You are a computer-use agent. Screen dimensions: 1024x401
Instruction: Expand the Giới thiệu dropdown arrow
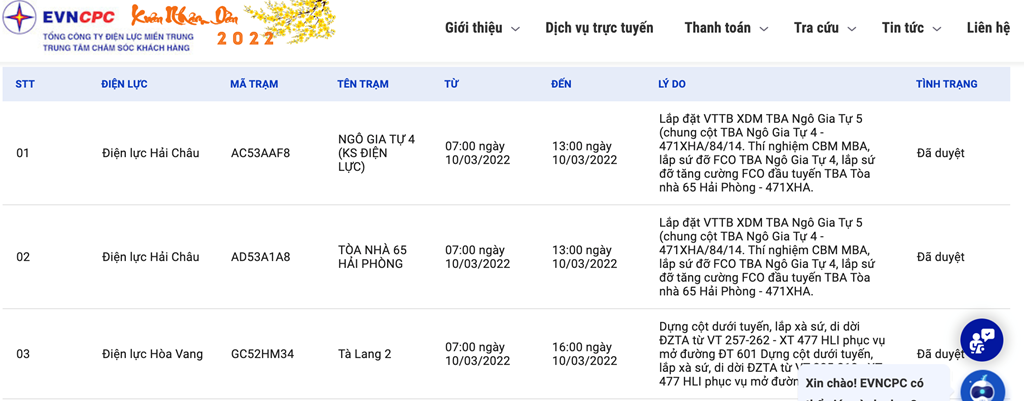(x=515, y=29)
